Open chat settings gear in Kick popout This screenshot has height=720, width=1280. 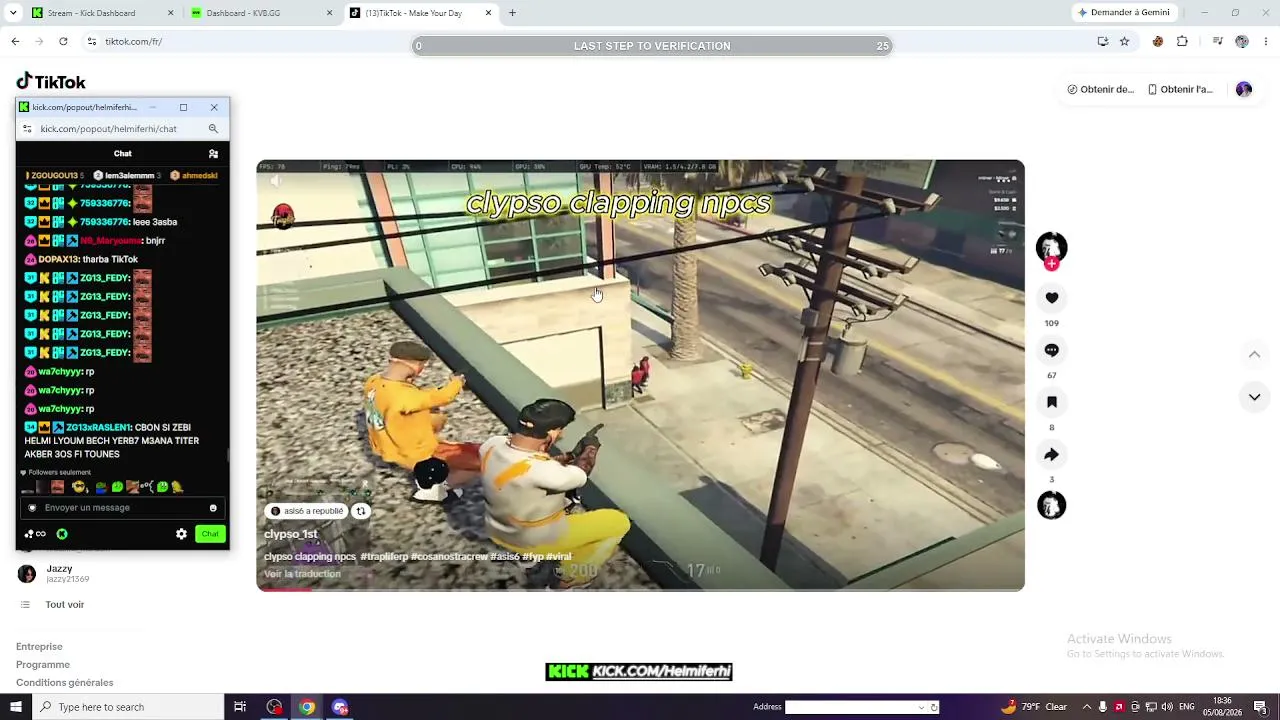[x=181, y=534]
